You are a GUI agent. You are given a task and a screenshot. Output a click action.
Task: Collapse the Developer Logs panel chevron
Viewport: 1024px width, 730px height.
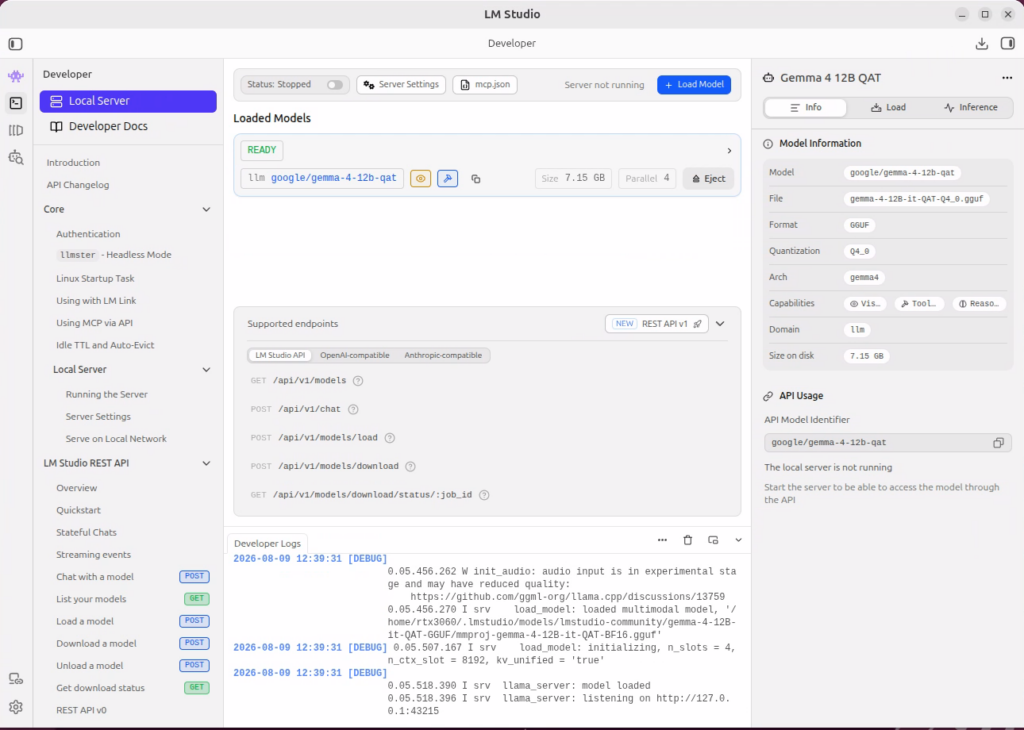click(739, 540)
